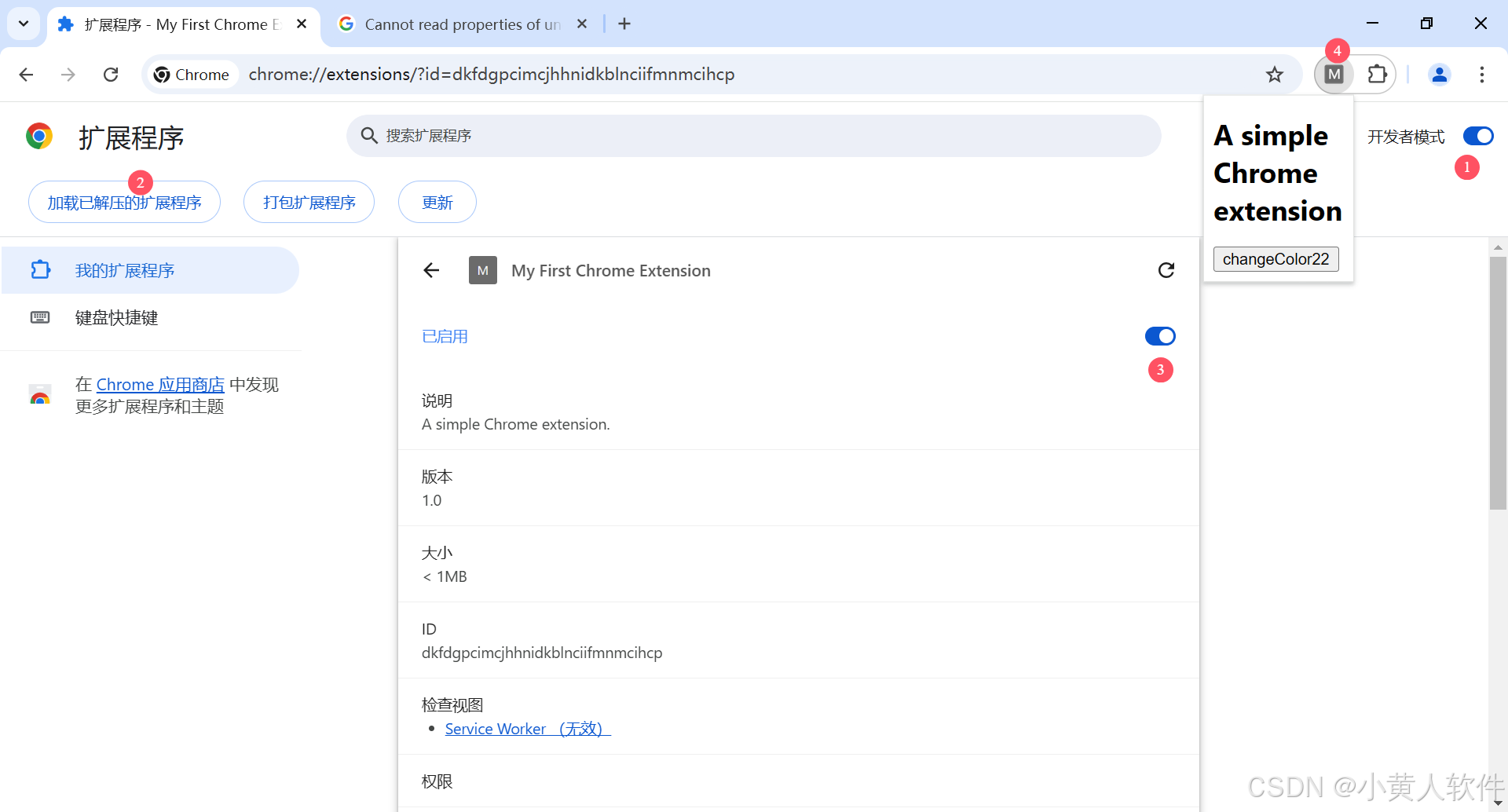The height and width of the screenshot is (812, 1508).
Task: Click 打包扩展程序 button
Action: click(309, 203)
